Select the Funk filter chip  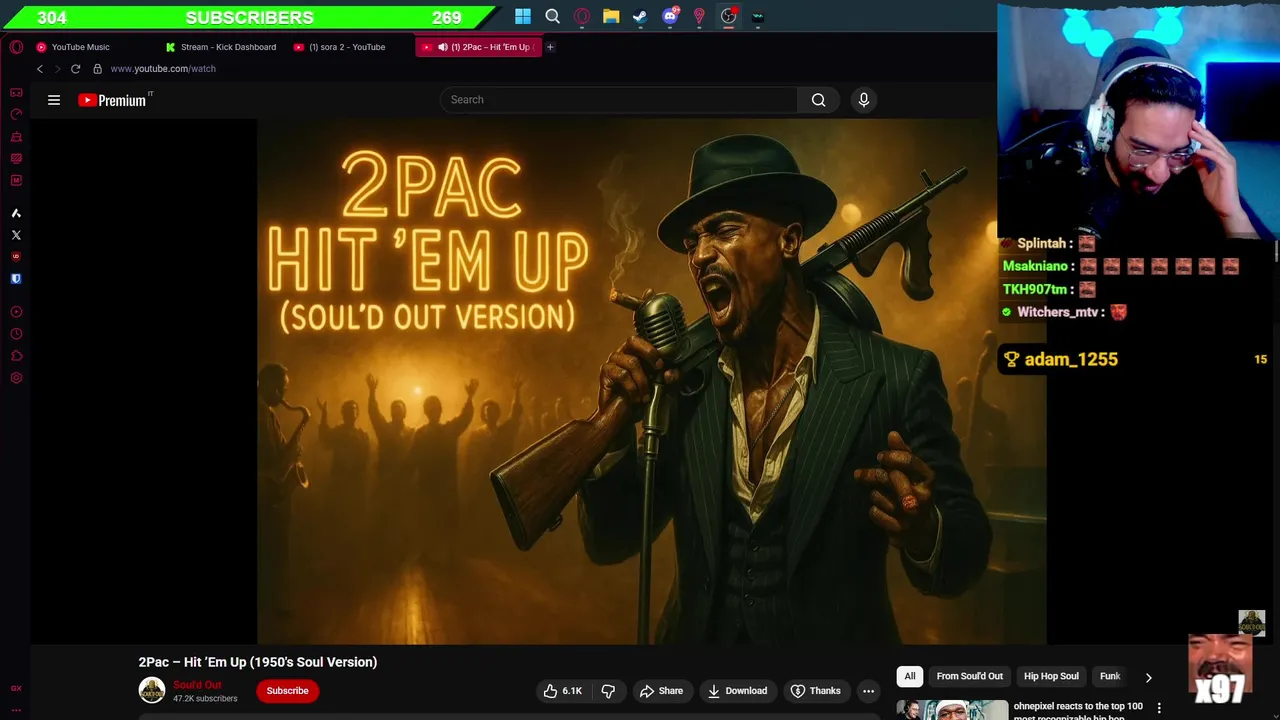(1110, 676)
